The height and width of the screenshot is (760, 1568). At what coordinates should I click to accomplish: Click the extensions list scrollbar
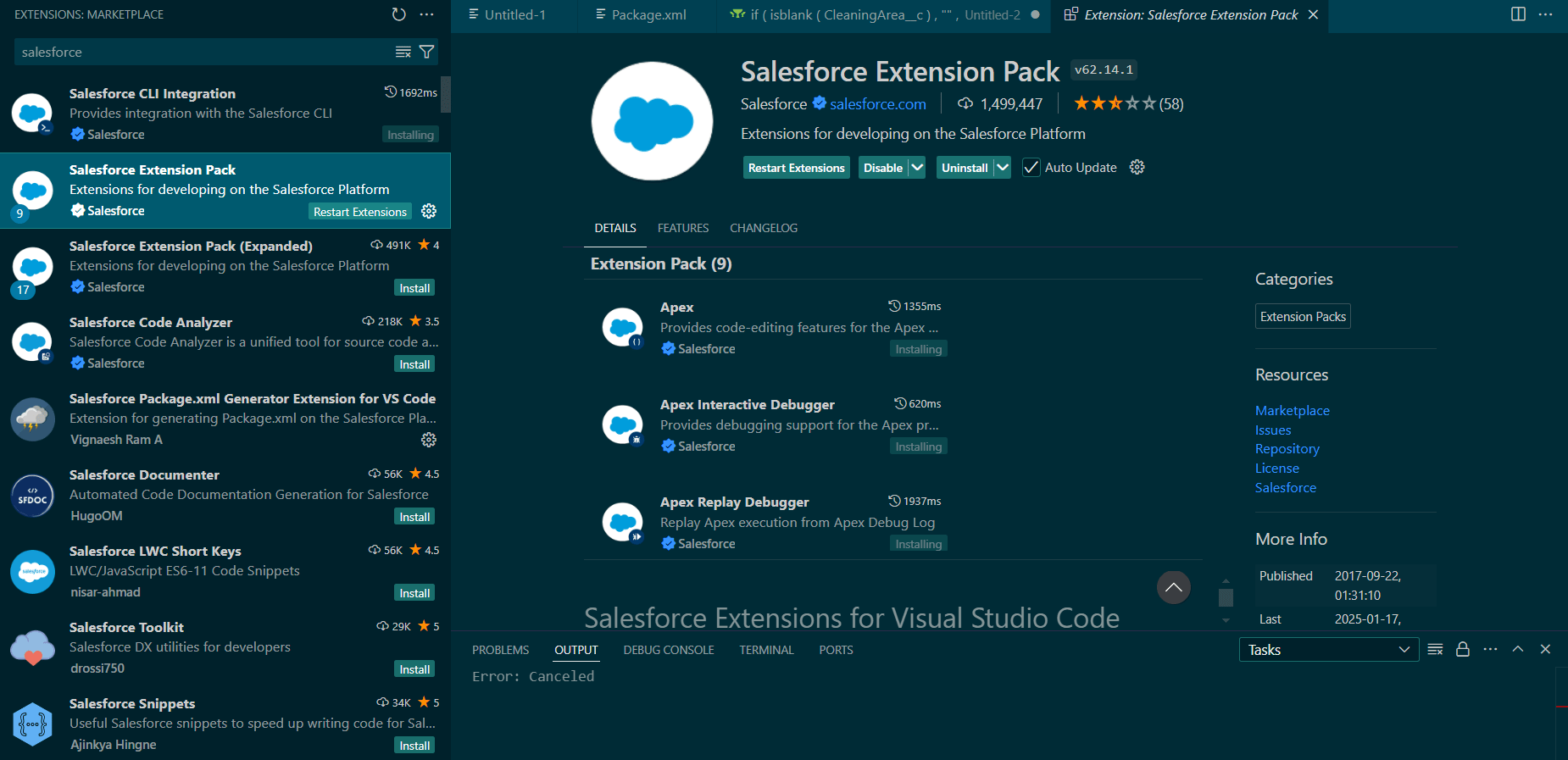click(x=446, y=94)
